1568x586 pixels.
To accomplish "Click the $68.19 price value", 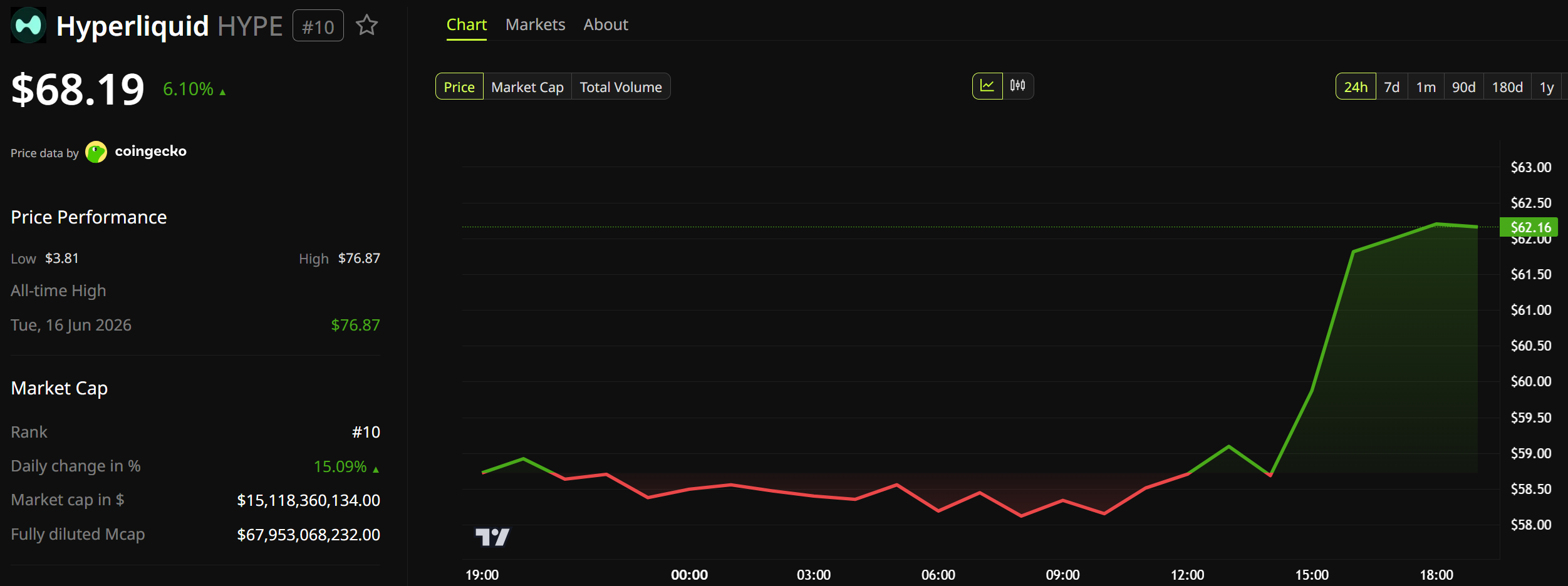I will [x=78, y=89].
